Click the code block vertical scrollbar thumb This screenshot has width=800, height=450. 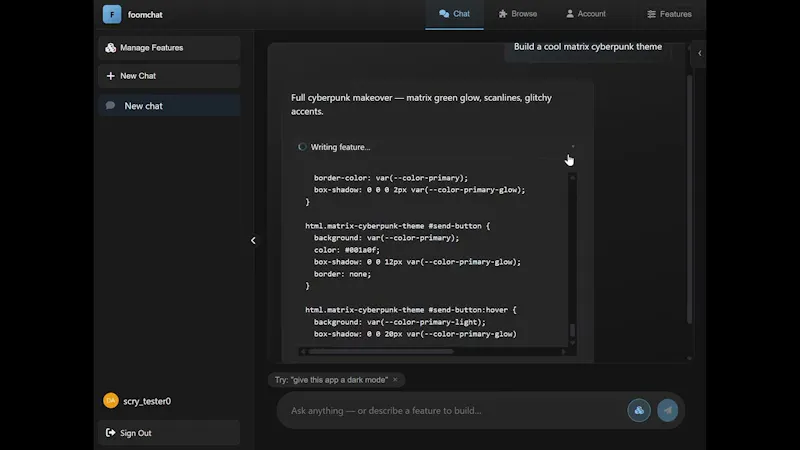(572, 331)
